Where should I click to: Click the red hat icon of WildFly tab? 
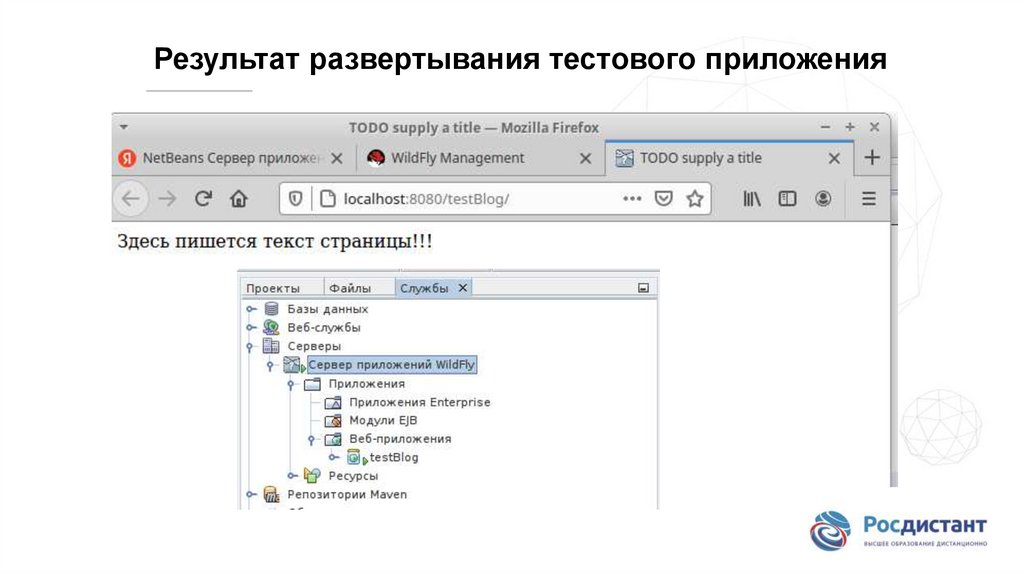click(376, 158)
